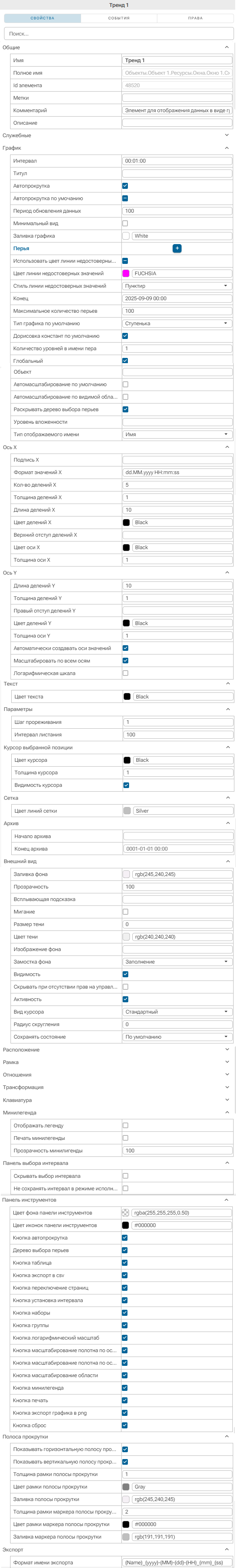Open the Тип графика по умолчанию dropdown
The height and width of the screenshot is (1568, 236).
(177, 324)
